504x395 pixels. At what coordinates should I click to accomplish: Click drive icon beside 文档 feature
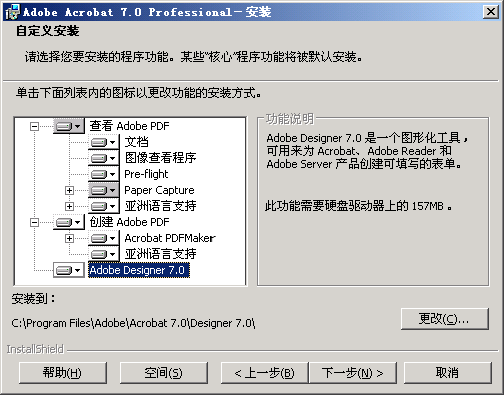104,142
